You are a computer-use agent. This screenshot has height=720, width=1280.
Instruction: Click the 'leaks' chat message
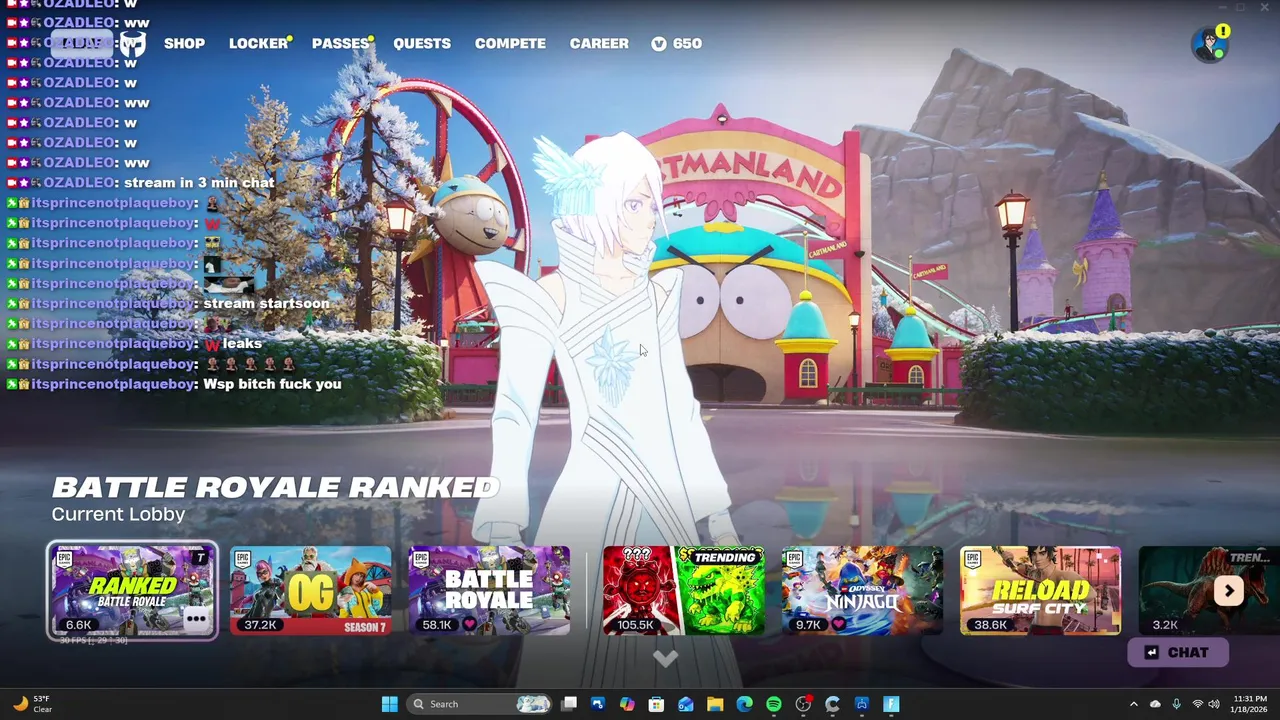coord(242,343)
